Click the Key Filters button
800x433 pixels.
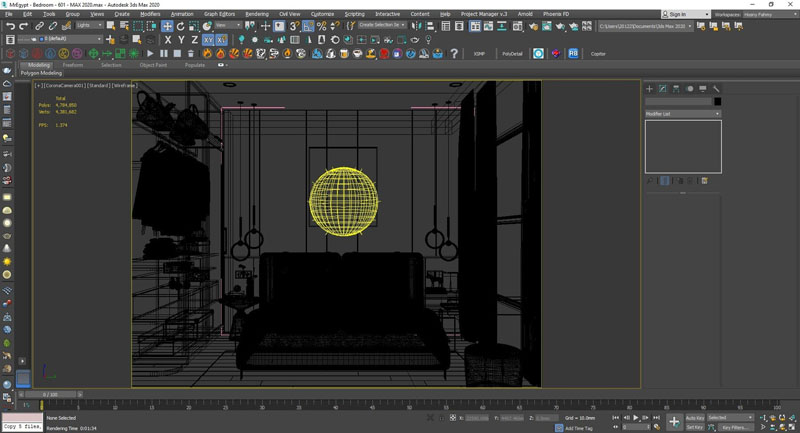734,427
